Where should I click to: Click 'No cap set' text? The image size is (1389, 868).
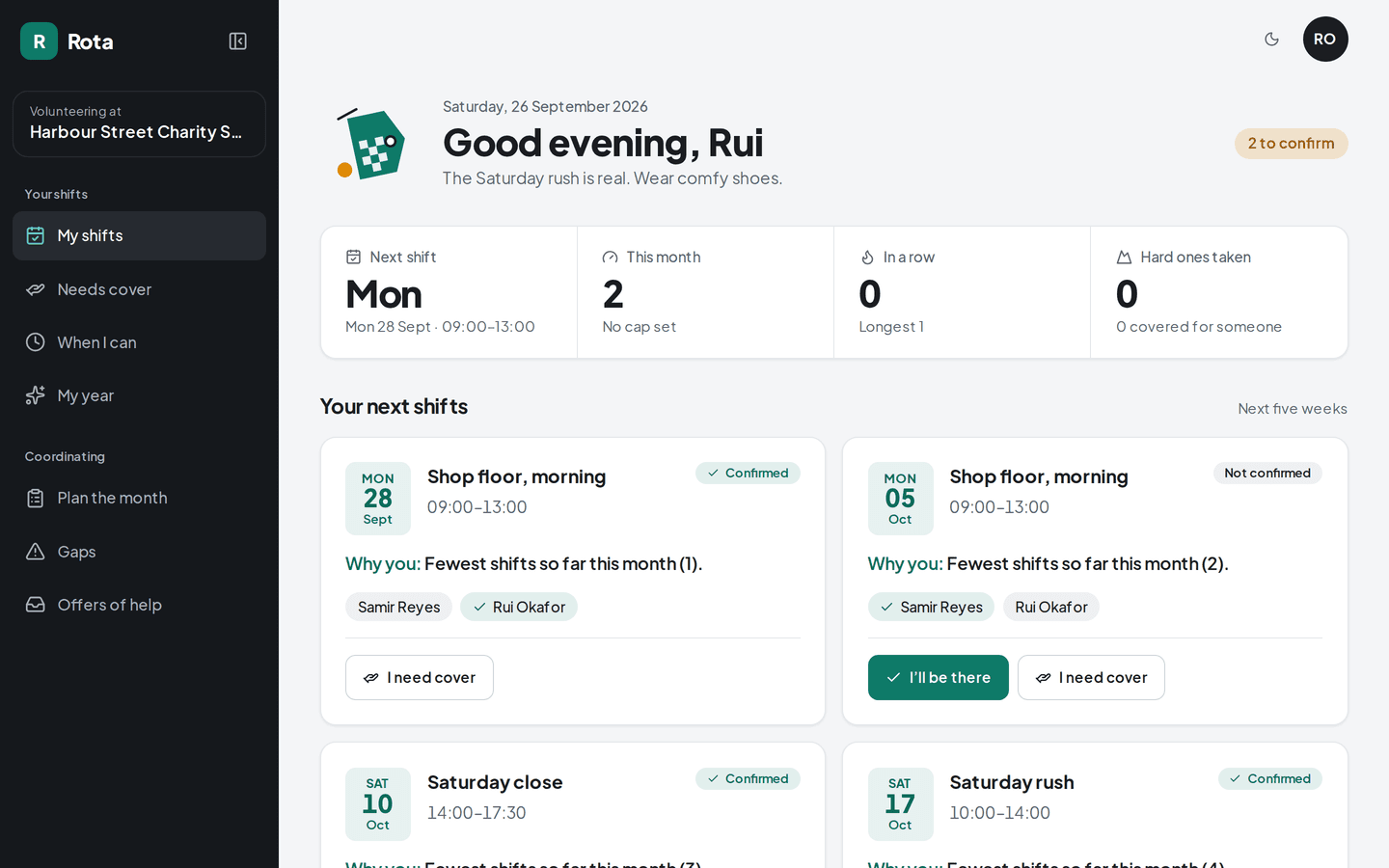[639, 327]
